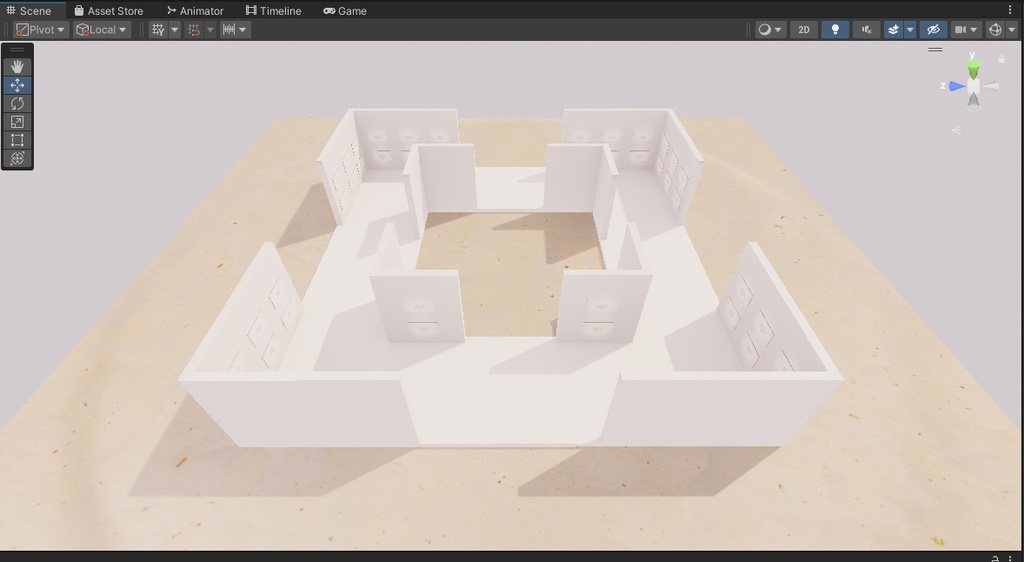This screenshot has width=1024, height=562.
Task: Click the gray right-side gizmo cone
Action: click(x=991, y=86)
